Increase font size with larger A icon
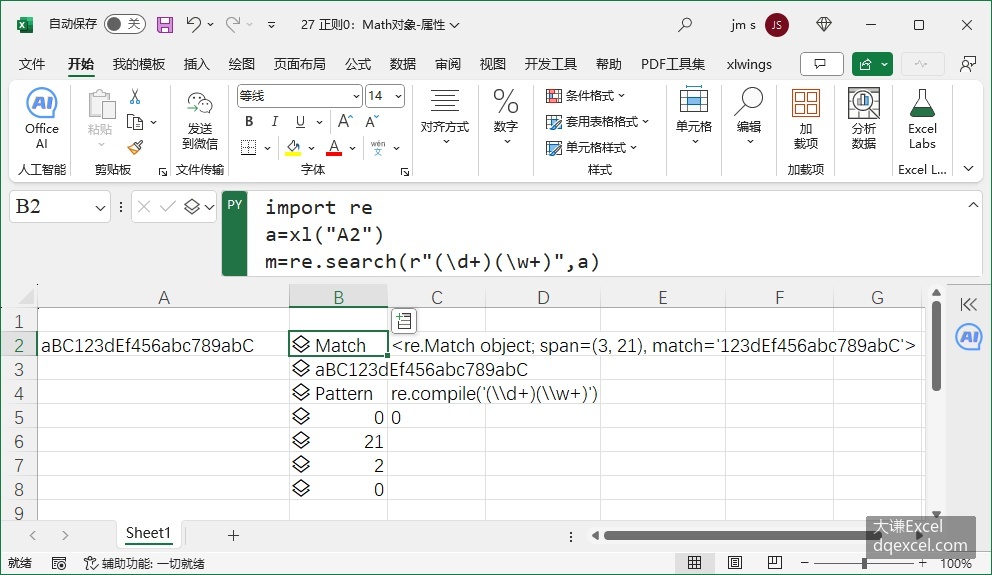The height and width of the screenshot is (575, 992). click(x=345, y=121)
